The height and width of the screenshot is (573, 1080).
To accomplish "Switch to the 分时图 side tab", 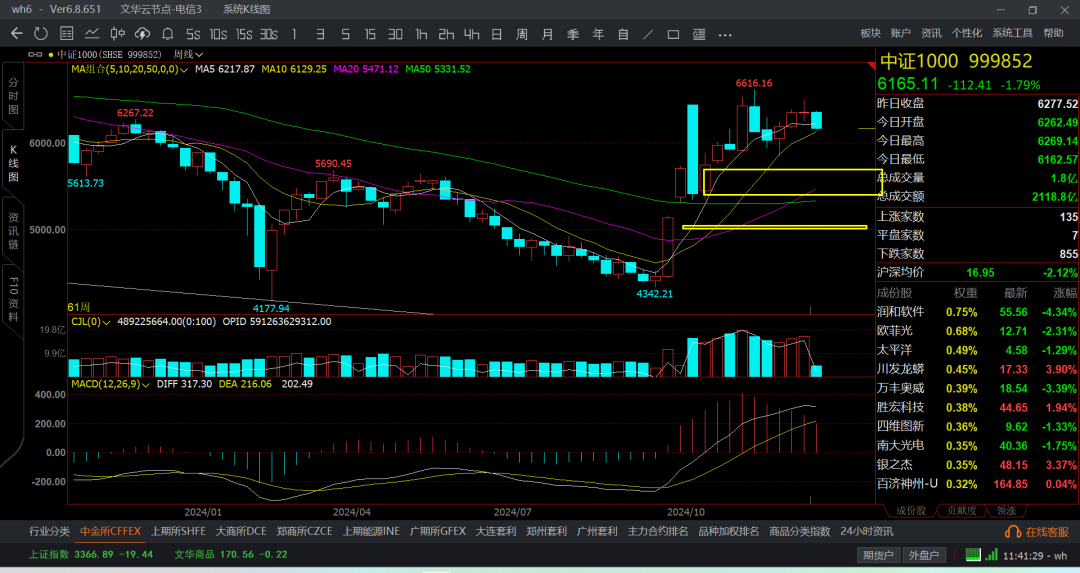I will pos(13,96).
